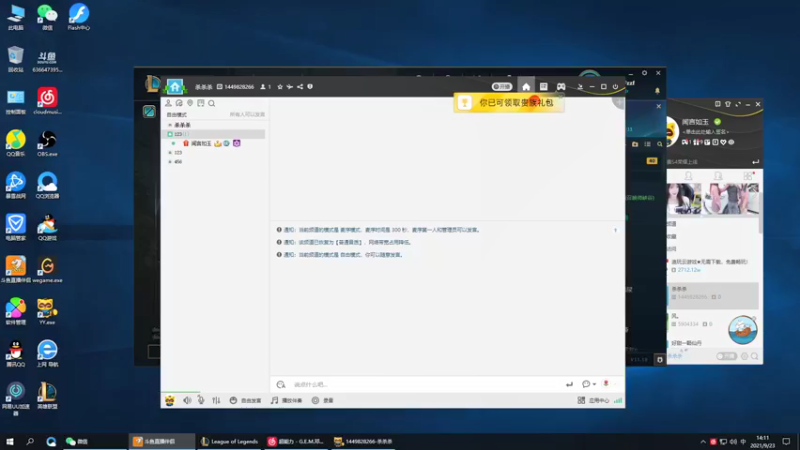Click the free-speak mode button in bottom bar
Image resolution: width=800 pixels, height=450 pixels.
click(x=245, y=401)
